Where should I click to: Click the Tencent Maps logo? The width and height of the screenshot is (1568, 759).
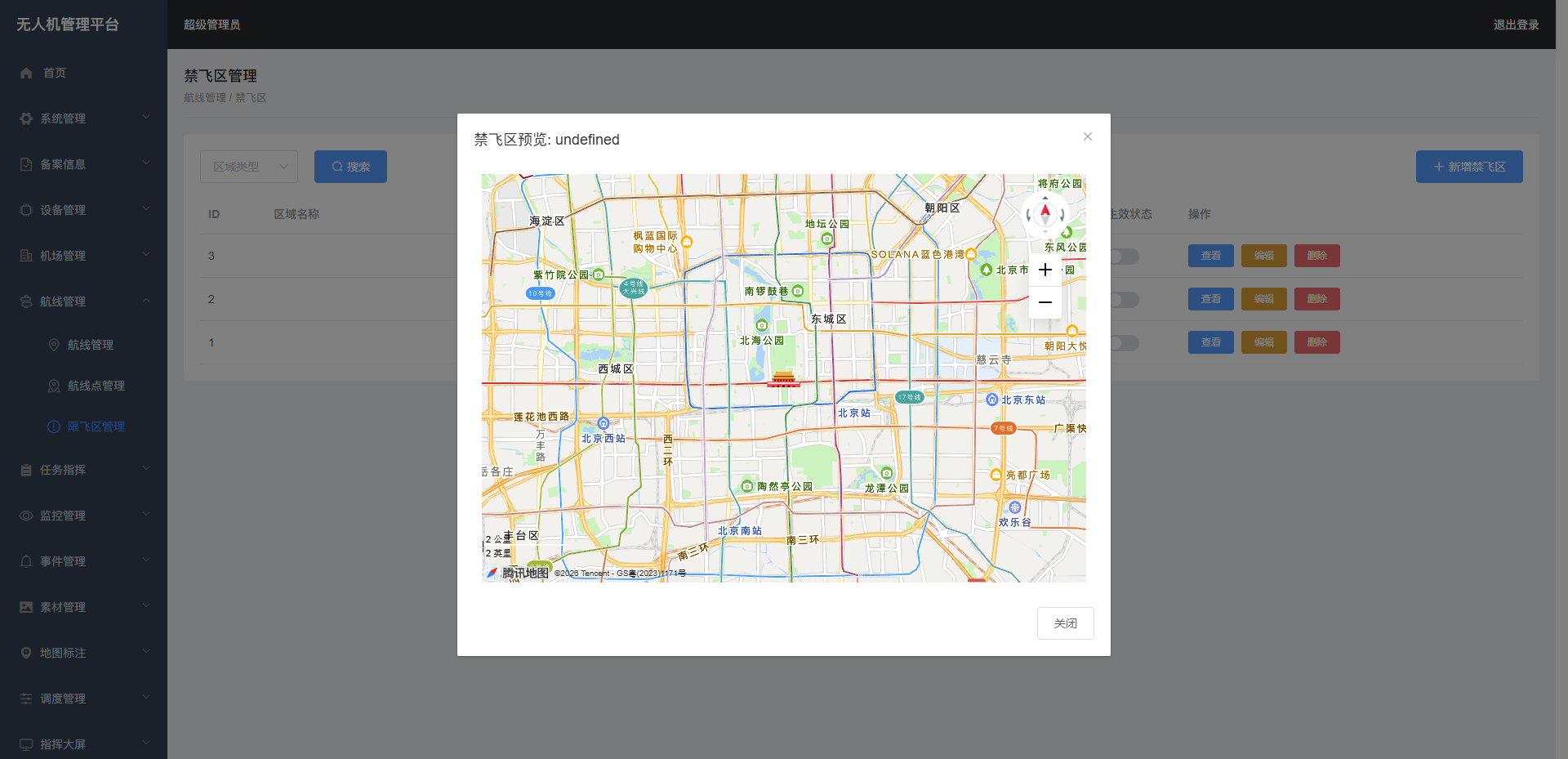pyautogui.click(x=517, y=573)
